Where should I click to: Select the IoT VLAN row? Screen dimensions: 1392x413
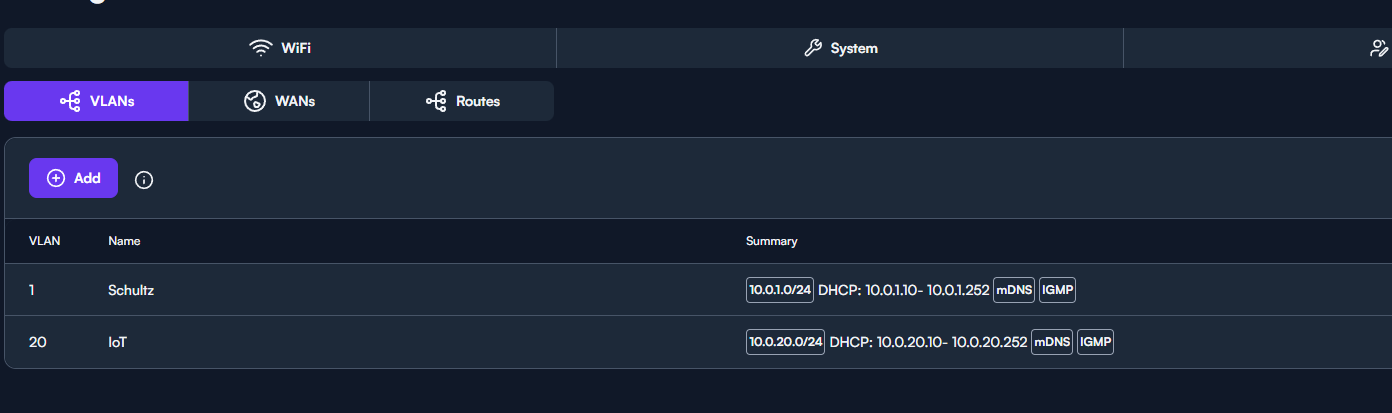point(698,342)
